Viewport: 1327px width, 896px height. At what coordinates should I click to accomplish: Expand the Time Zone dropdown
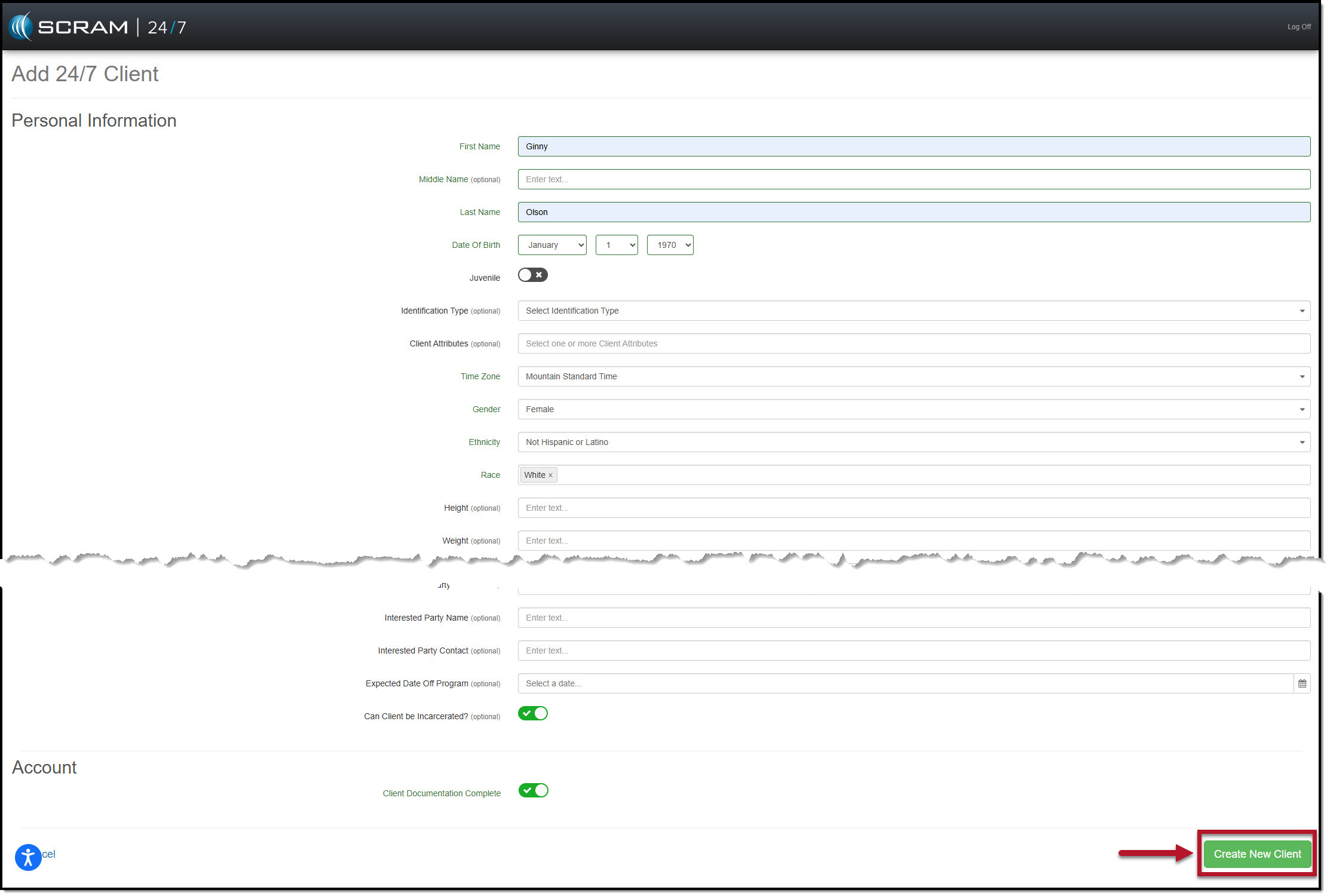[x=914, y=376]
